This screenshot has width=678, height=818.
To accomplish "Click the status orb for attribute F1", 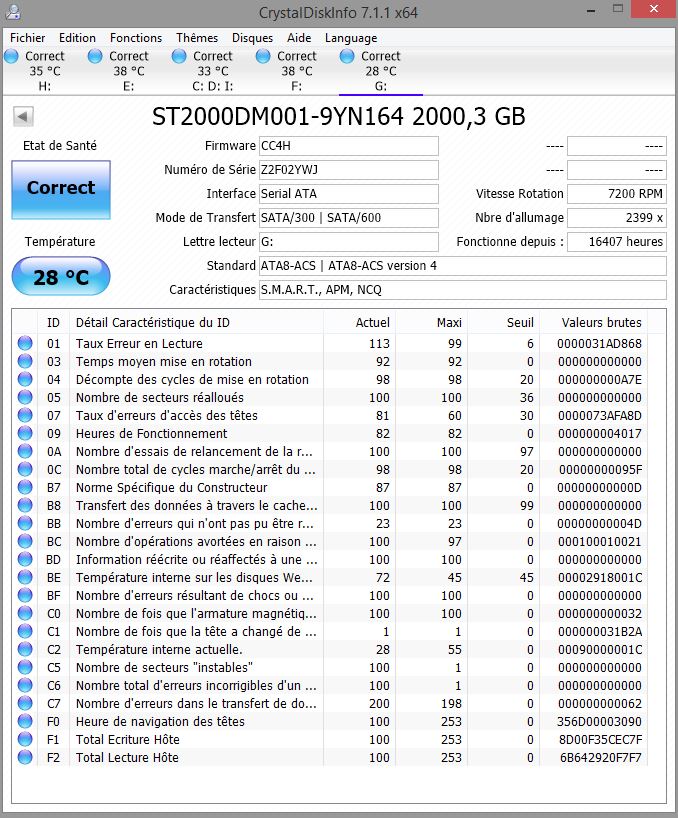I will [25, 739].
